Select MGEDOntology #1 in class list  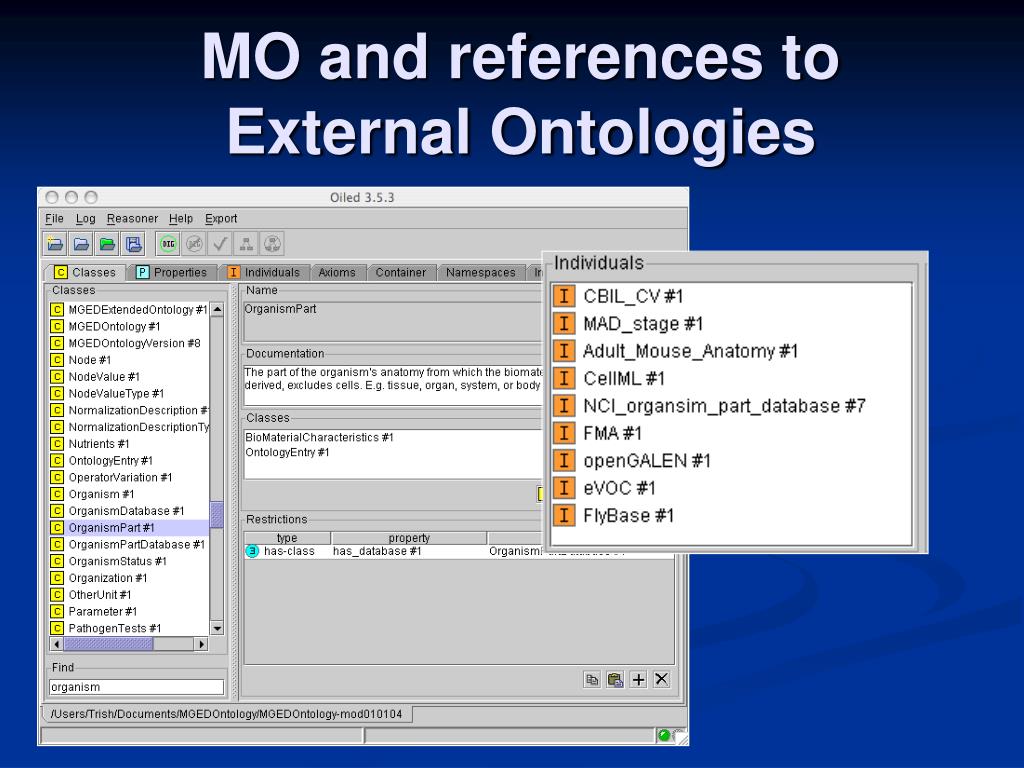[x=114, y=327]
